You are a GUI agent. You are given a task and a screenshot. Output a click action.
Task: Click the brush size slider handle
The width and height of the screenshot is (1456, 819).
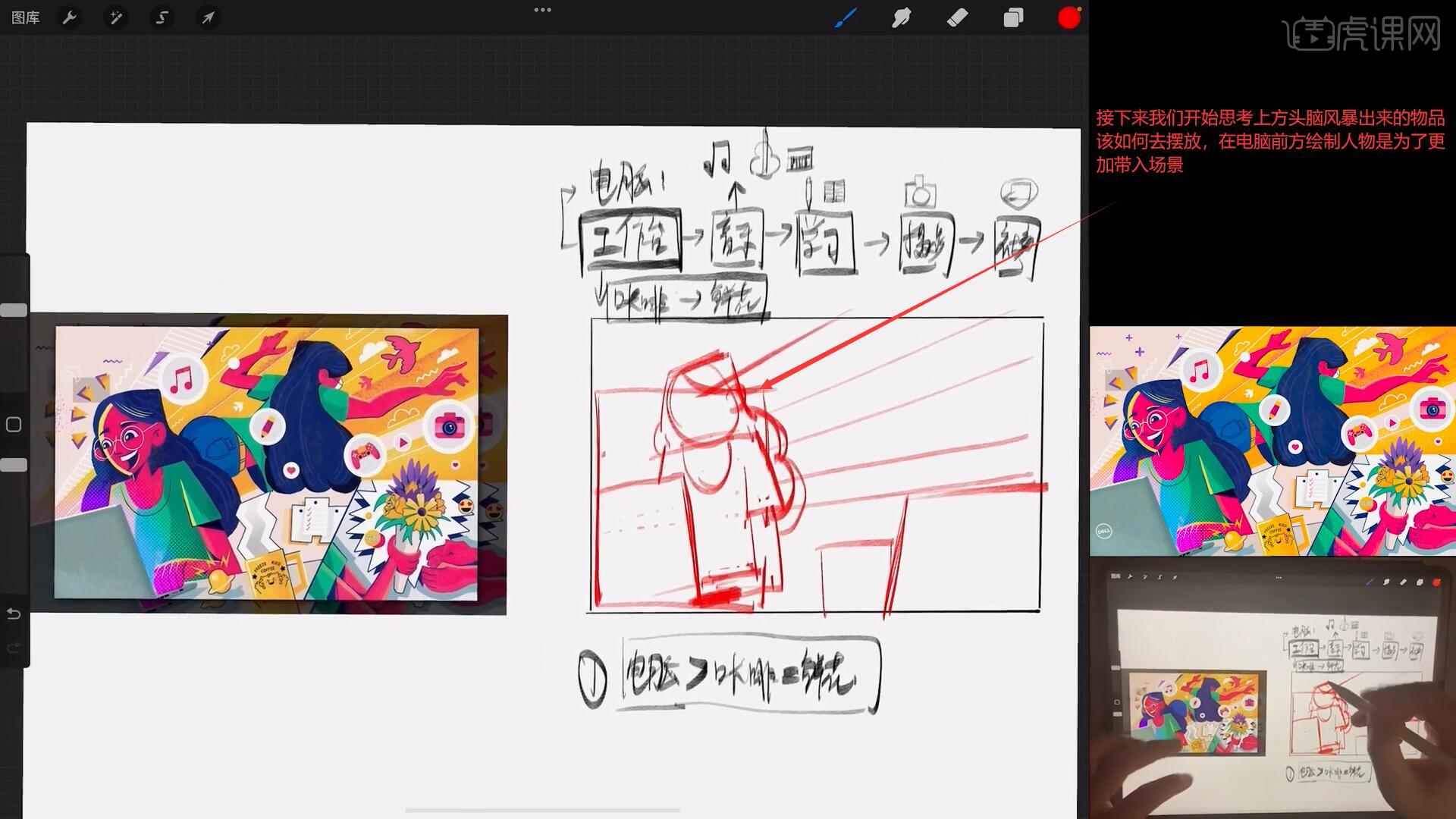(14, 310)
